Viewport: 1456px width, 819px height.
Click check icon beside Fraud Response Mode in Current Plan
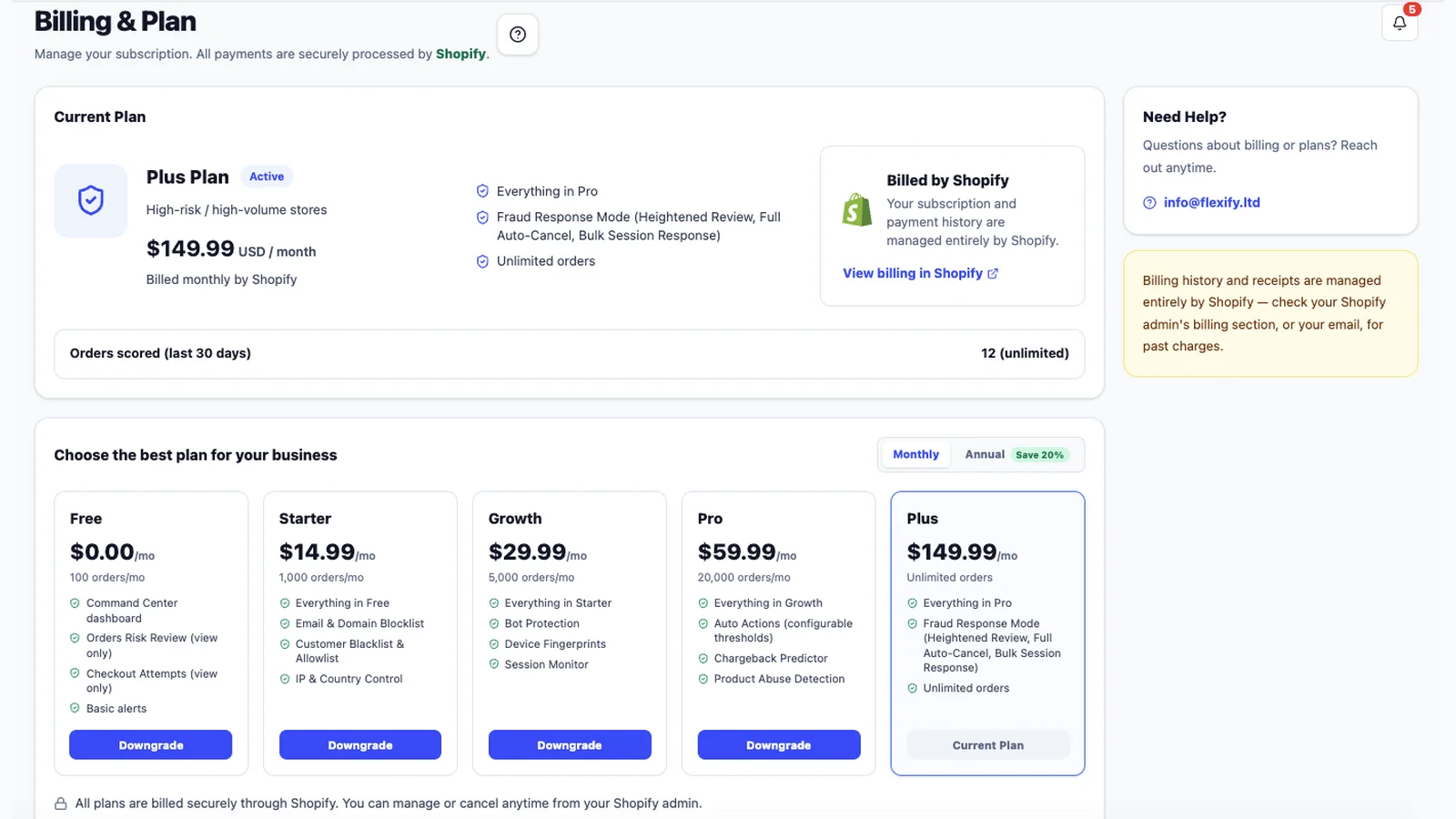pos(482,217)
